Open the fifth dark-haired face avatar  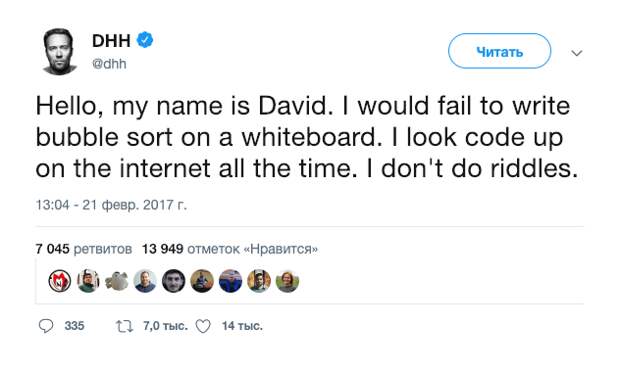(x=174, y=281)
